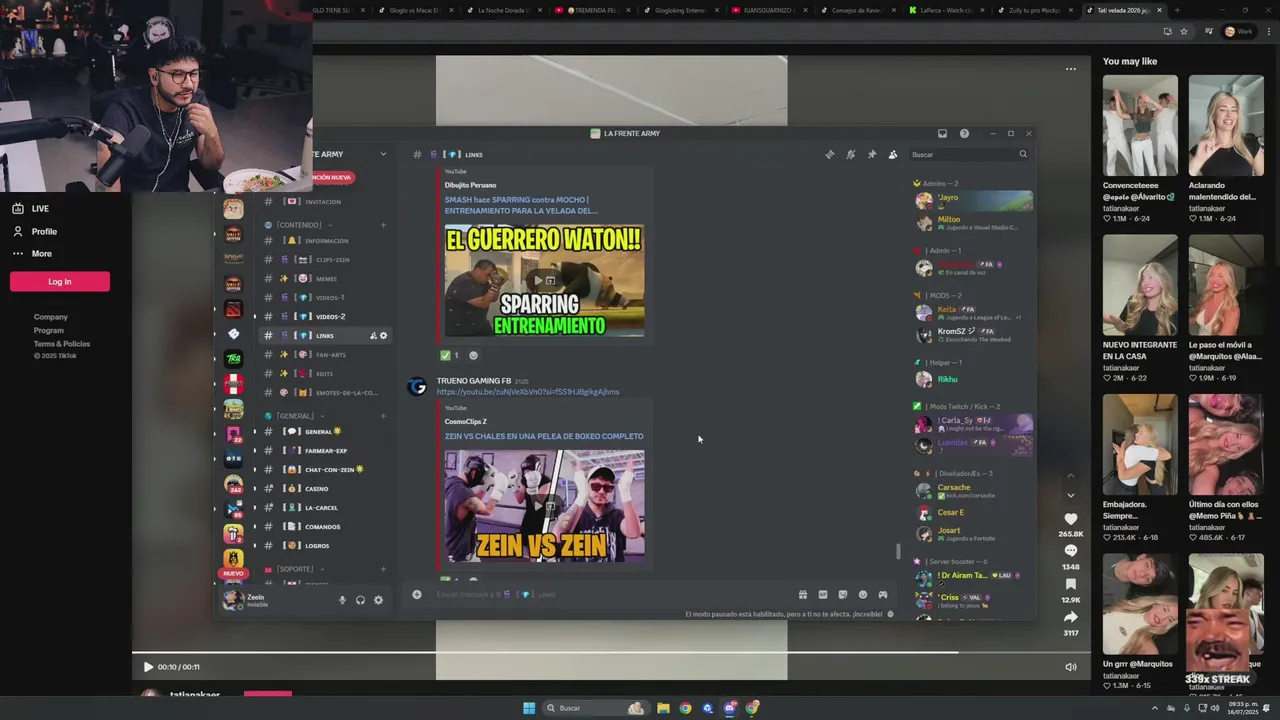
Task: Toggle TikTok video volume speaker
Action: pyautogui.click(x=1070, y=667)
